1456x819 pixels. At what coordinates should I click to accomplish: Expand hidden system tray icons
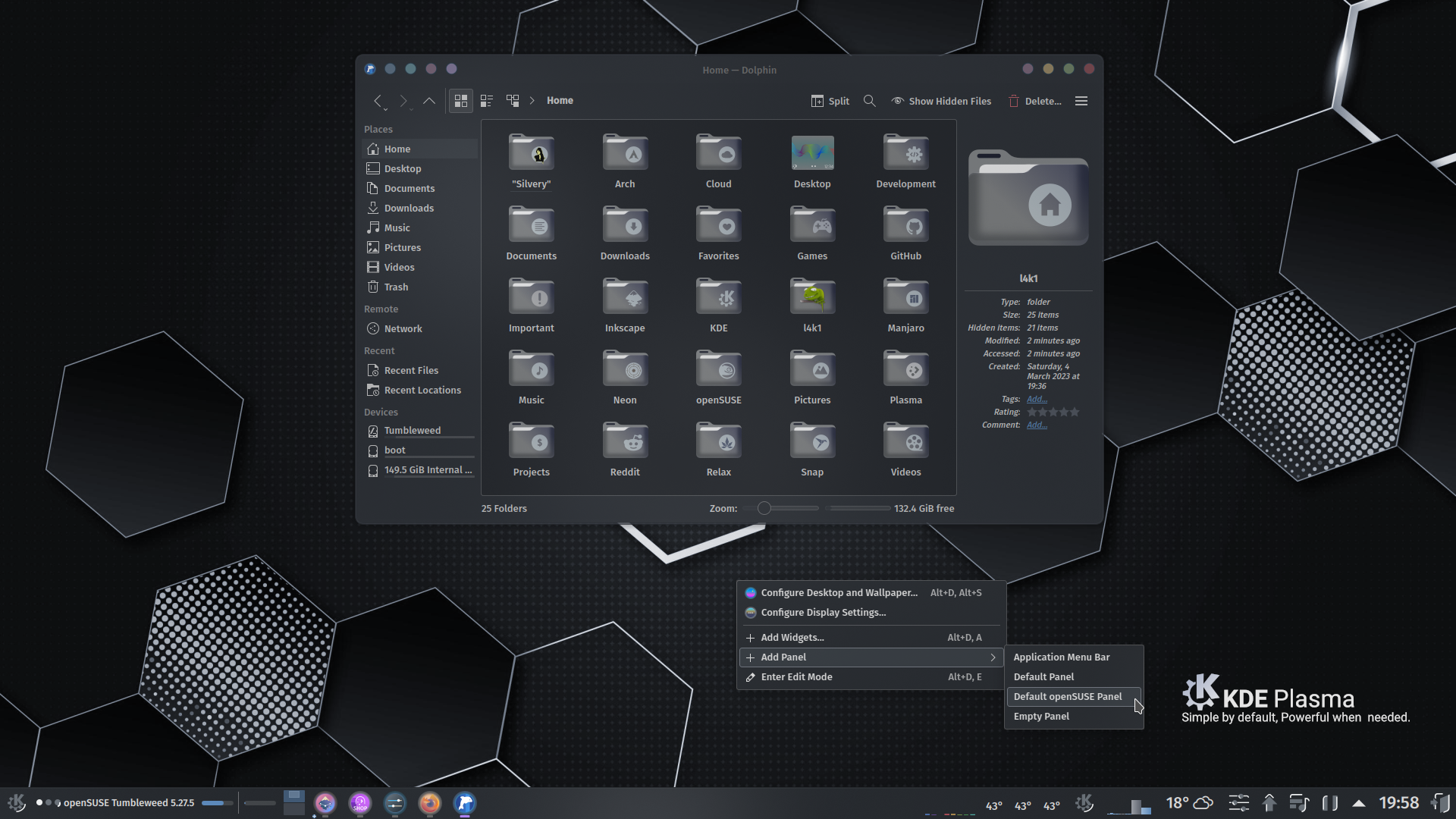[1359, 803]
